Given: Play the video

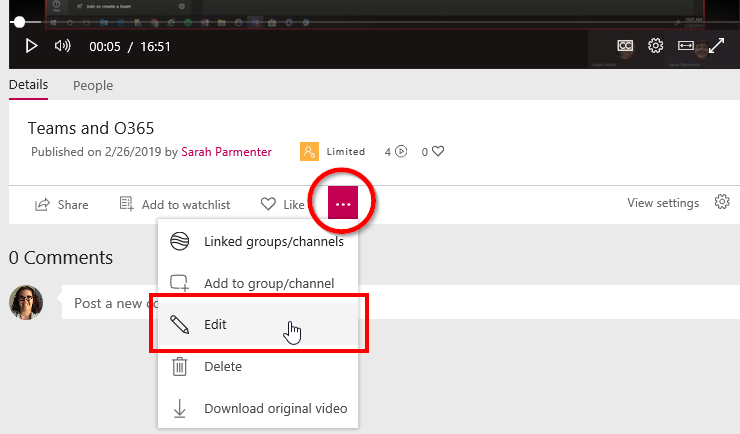Looking at the screenshot, I should point(31,46).
